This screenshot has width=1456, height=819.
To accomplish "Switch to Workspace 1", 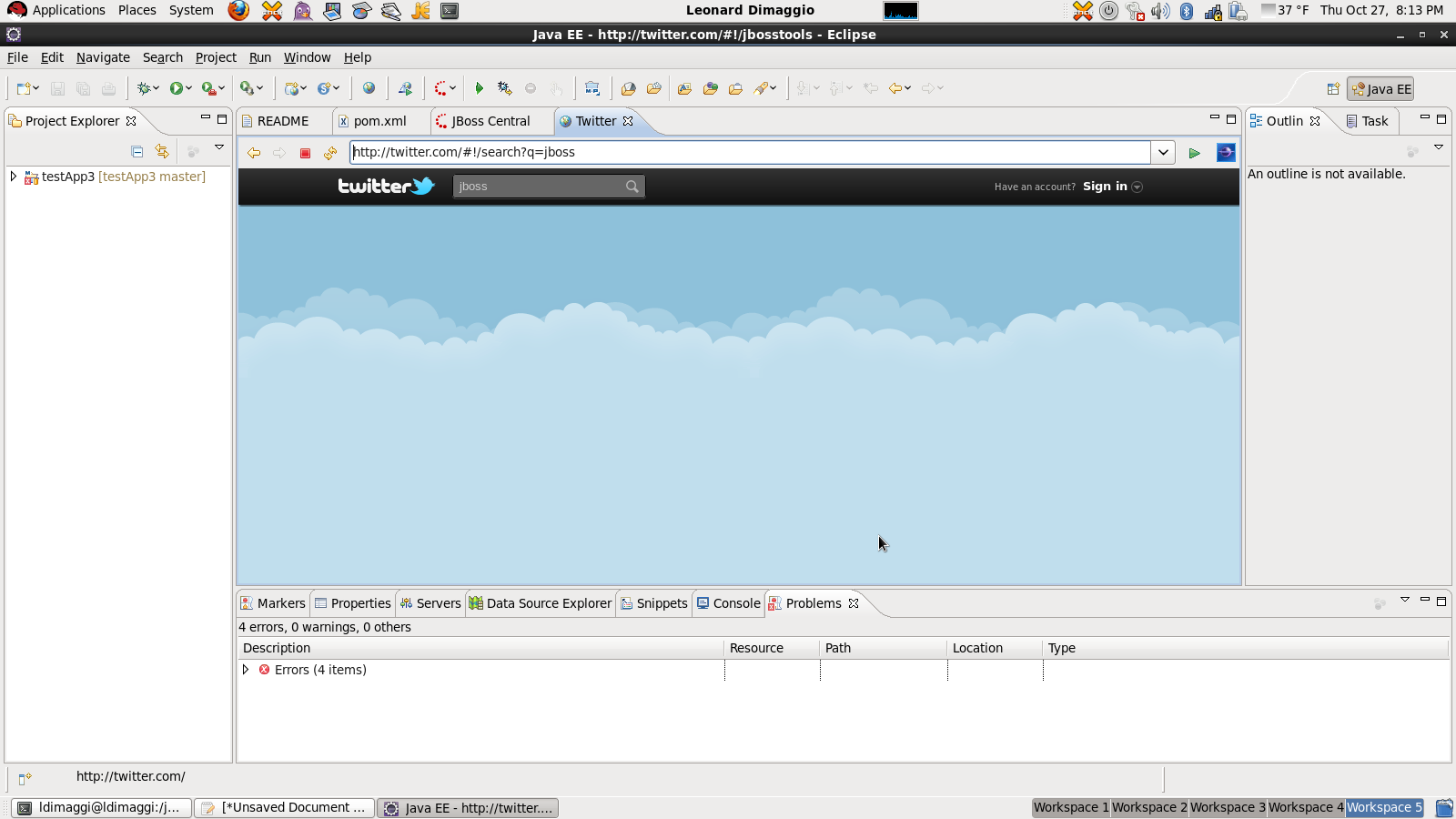I will coord(1071,807).
